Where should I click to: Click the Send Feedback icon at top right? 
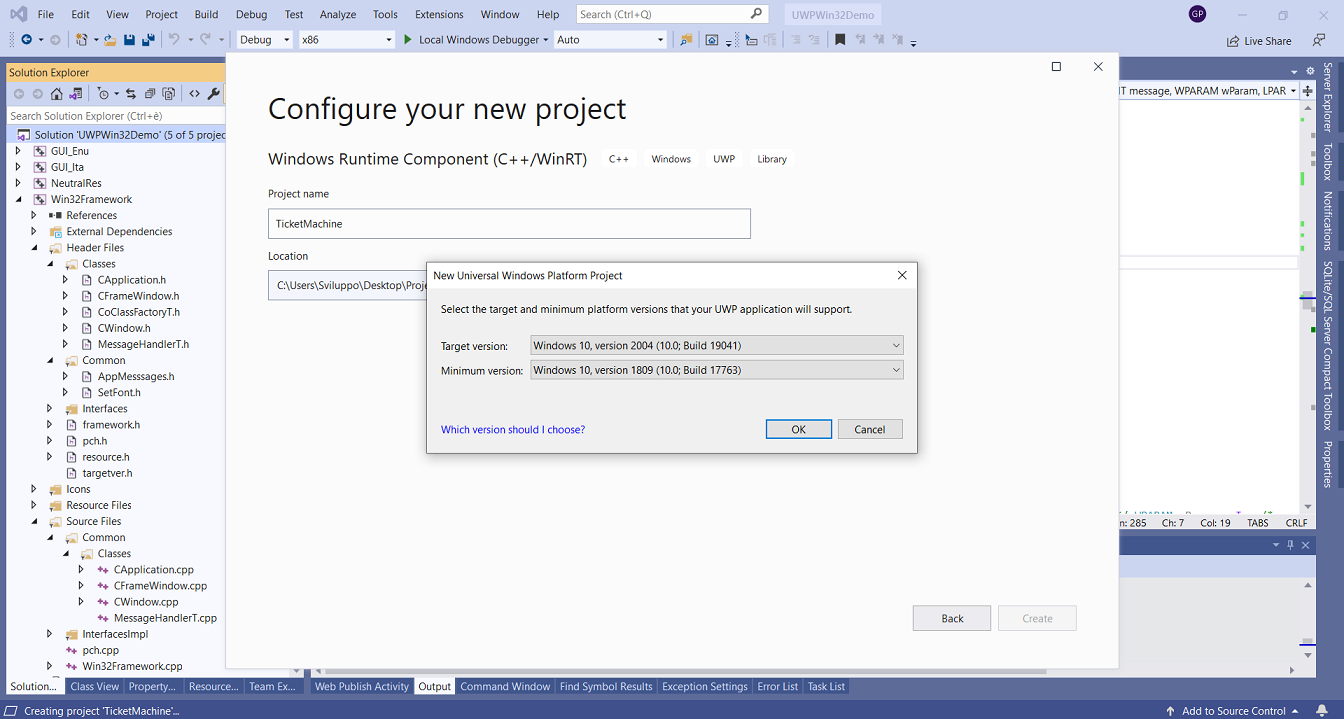[x=1319, y=40]
